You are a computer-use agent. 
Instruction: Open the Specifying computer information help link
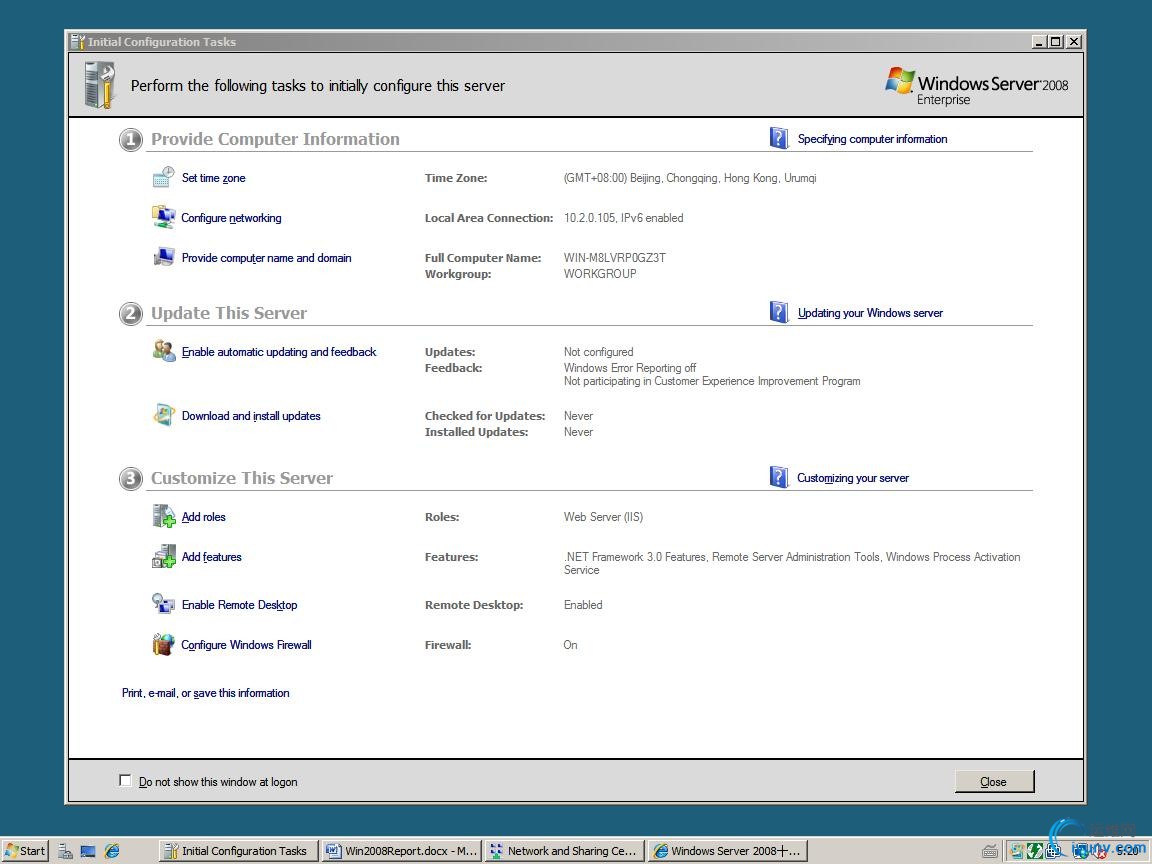click(872, 139)
